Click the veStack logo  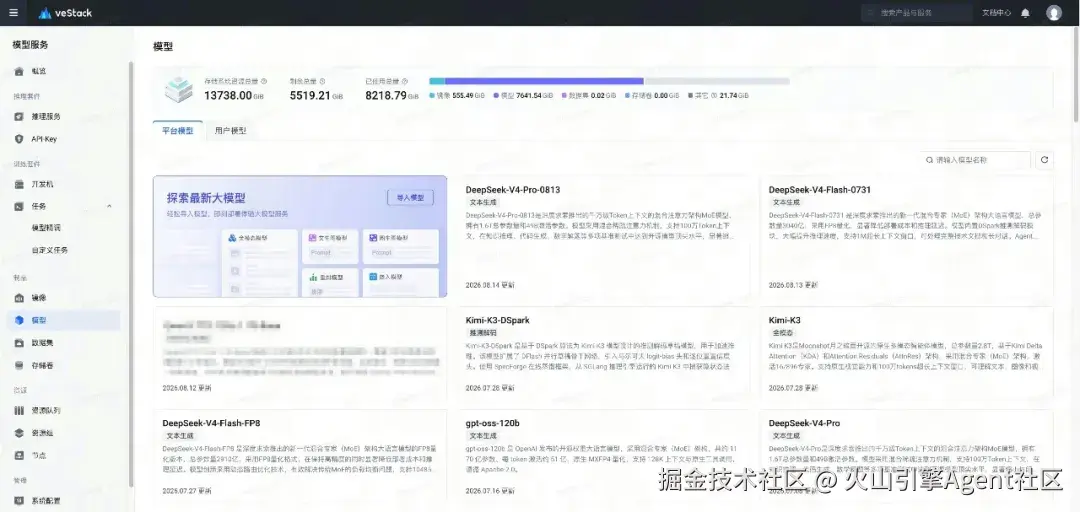65,13
